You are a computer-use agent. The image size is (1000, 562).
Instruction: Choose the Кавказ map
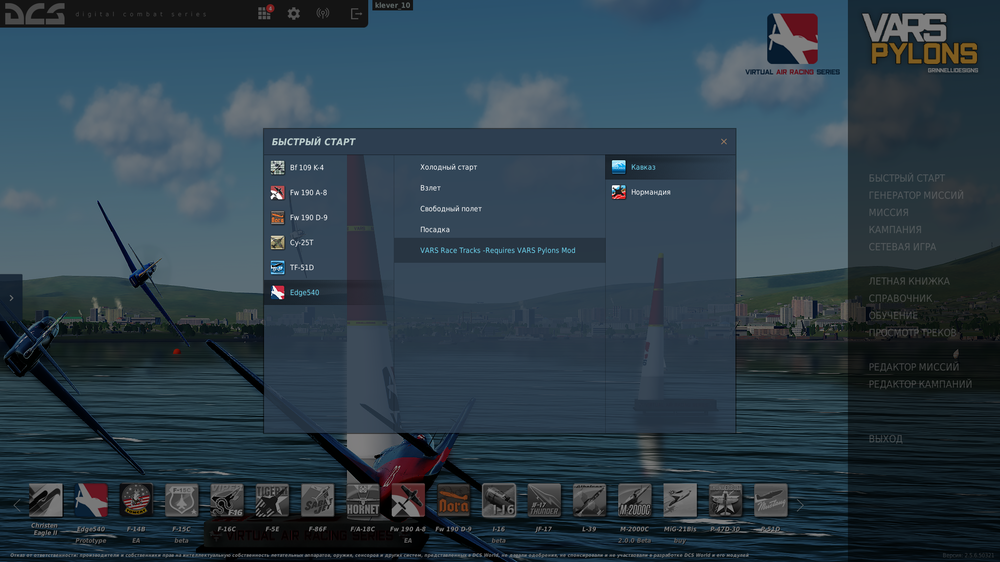tap(670, 167)
